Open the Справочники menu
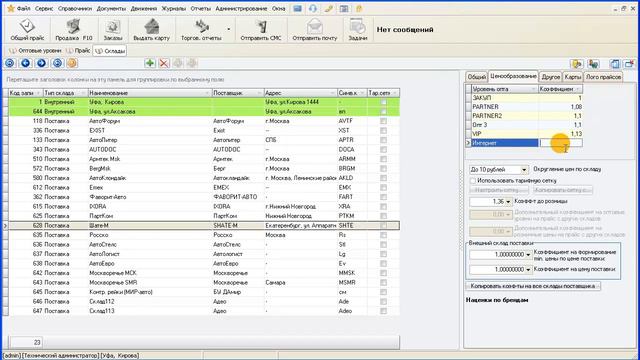 tap(75, 9)
